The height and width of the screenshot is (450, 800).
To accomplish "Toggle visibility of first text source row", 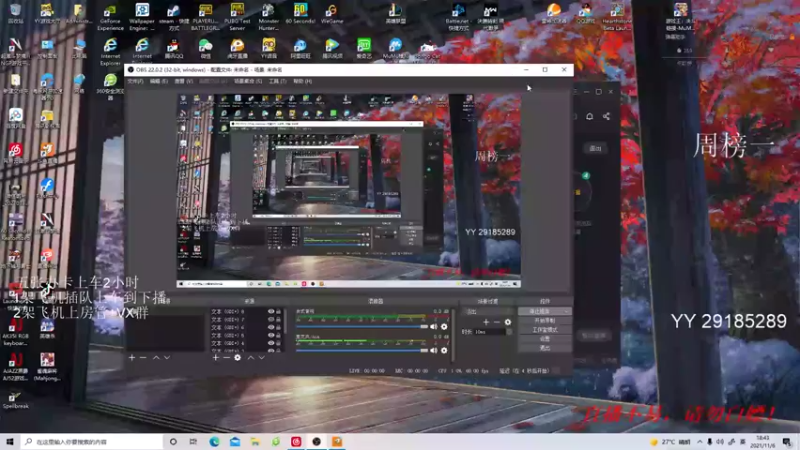I will pos(271,311).
